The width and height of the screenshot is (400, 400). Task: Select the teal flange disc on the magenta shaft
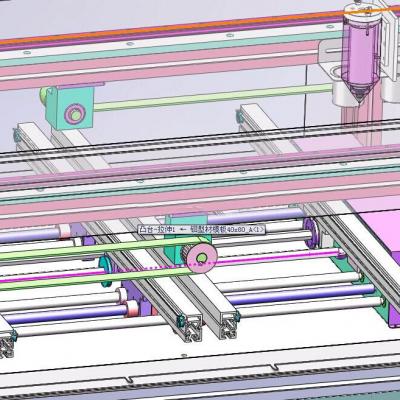105,270
